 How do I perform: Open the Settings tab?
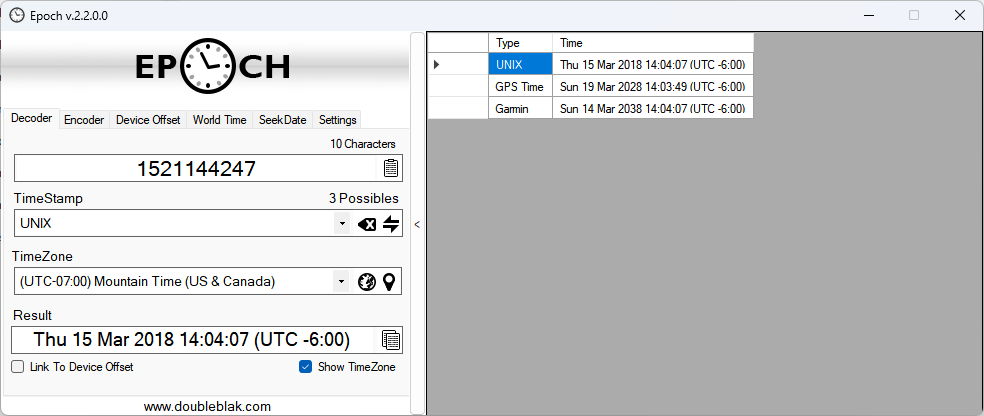pos(337,120)
